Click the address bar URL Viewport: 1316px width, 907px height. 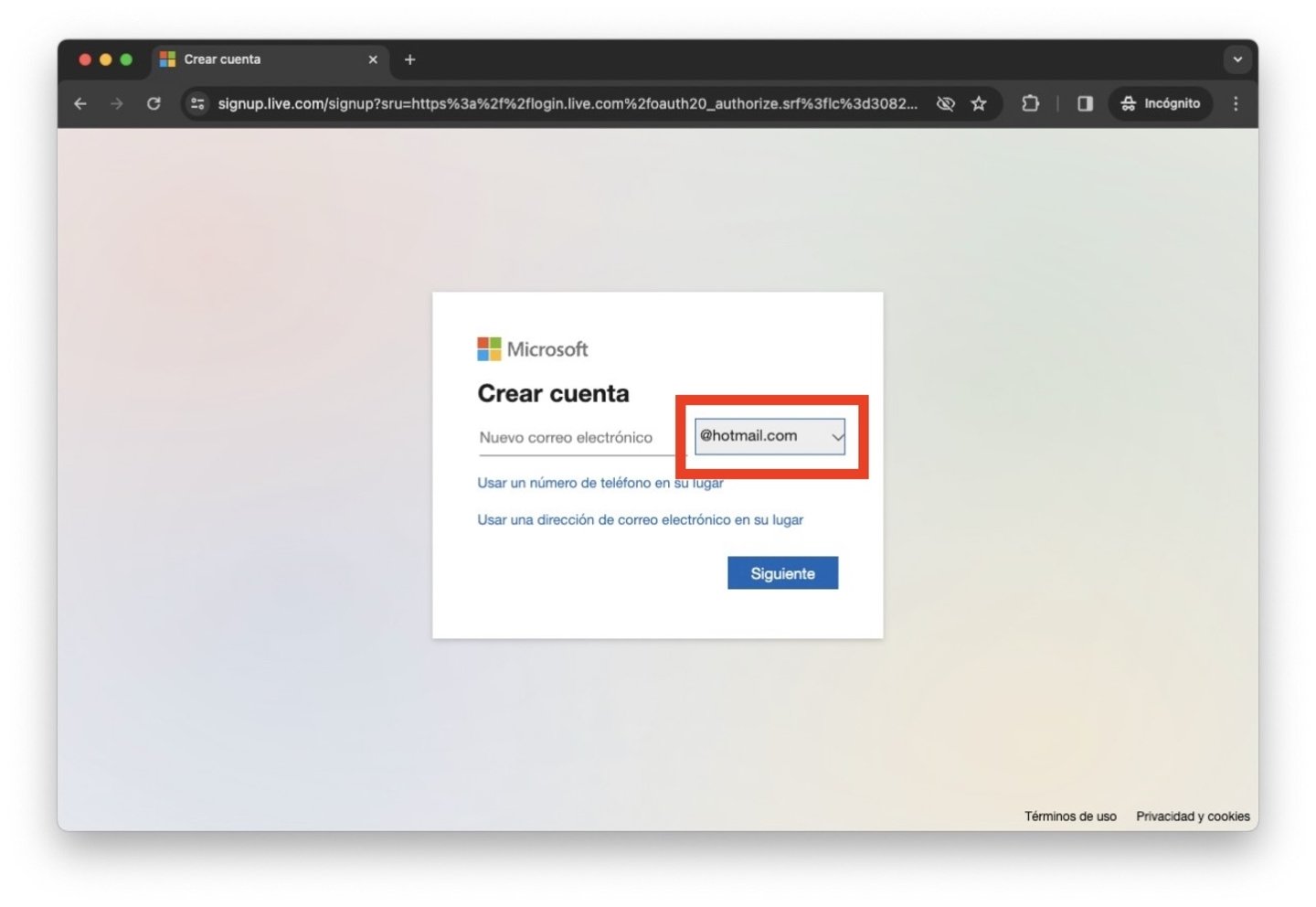(568, 104)
